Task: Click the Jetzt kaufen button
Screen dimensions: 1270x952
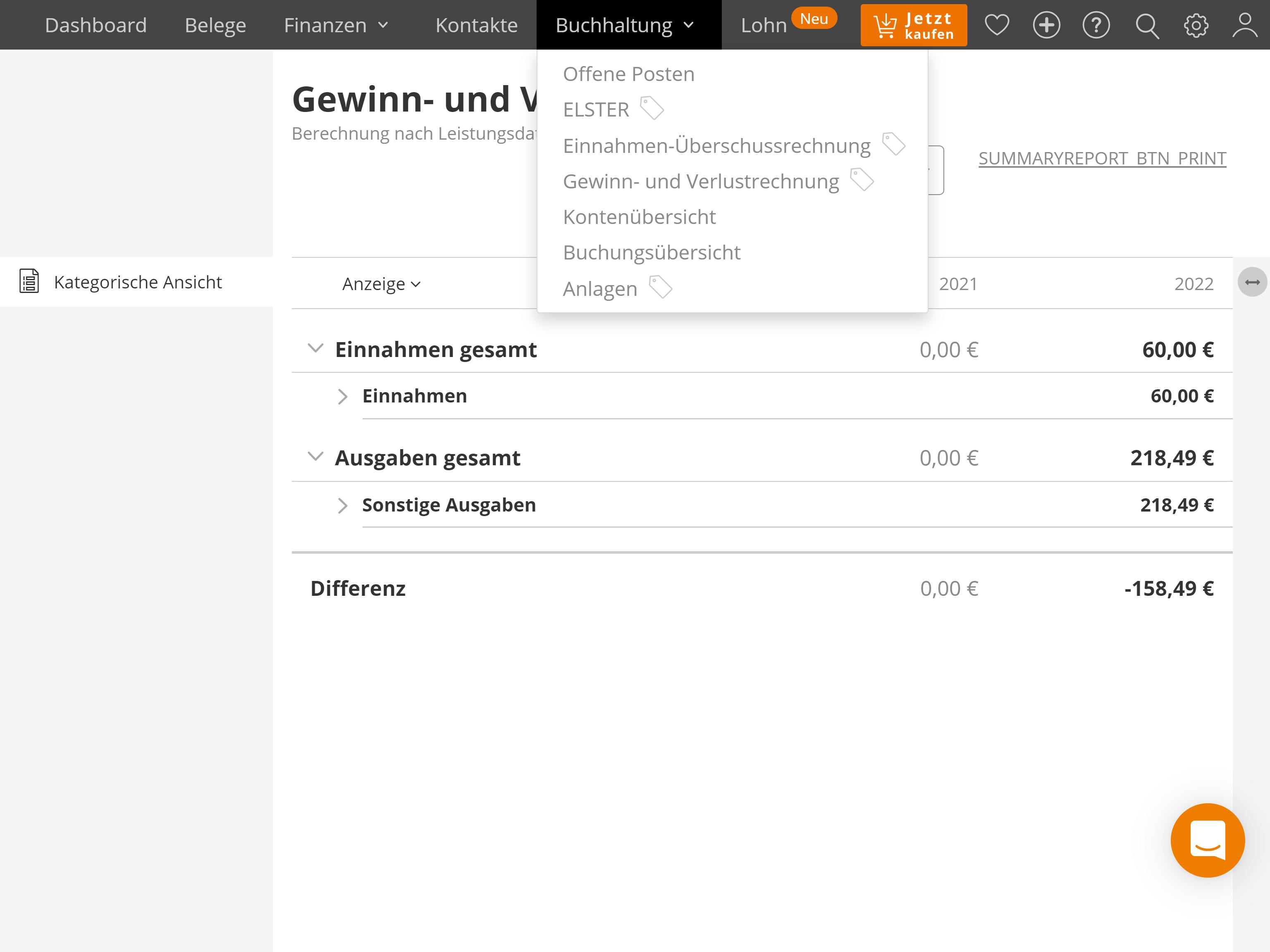Action: tap(913, 25)
